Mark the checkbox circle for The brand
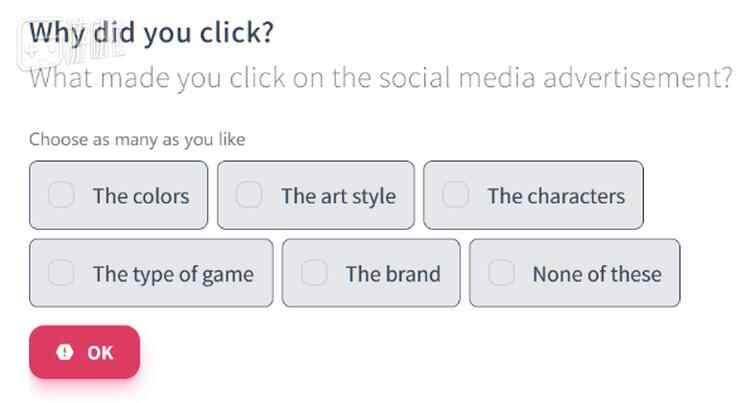This screenshot has height=403, width=750. tap(314, 273)
